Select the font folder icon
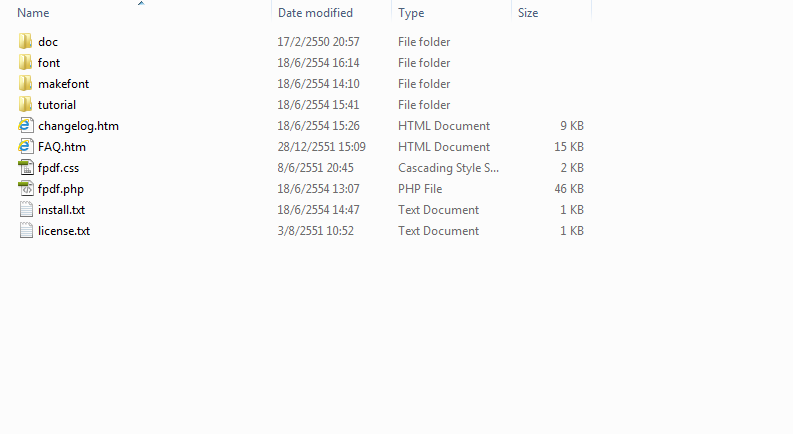Image resolution: width=793 pixels, height=434 pixels. [26, 63]
